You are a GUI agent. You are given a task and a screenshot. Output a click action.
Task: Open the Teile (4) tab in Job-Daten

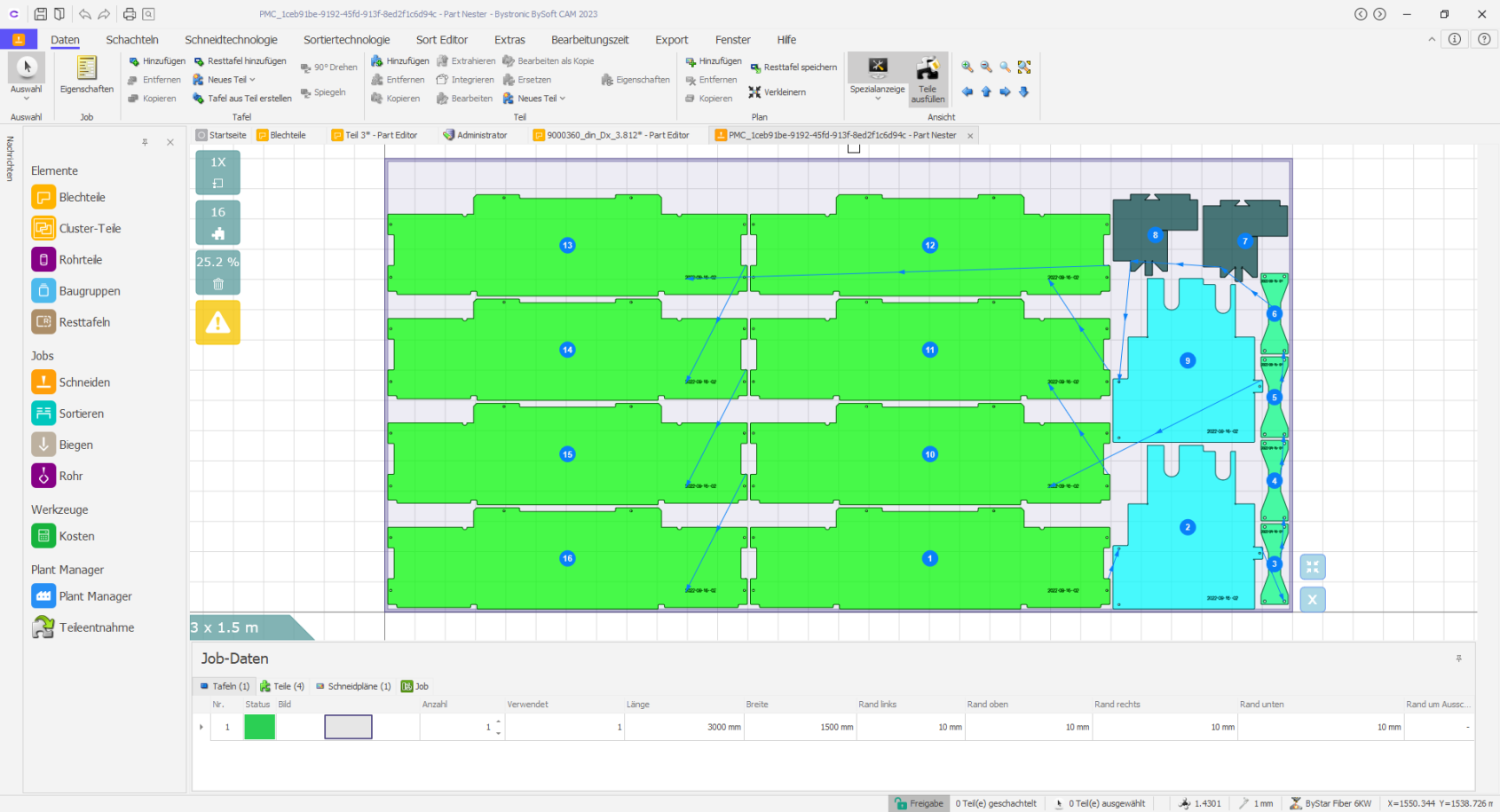pos(281,686)
